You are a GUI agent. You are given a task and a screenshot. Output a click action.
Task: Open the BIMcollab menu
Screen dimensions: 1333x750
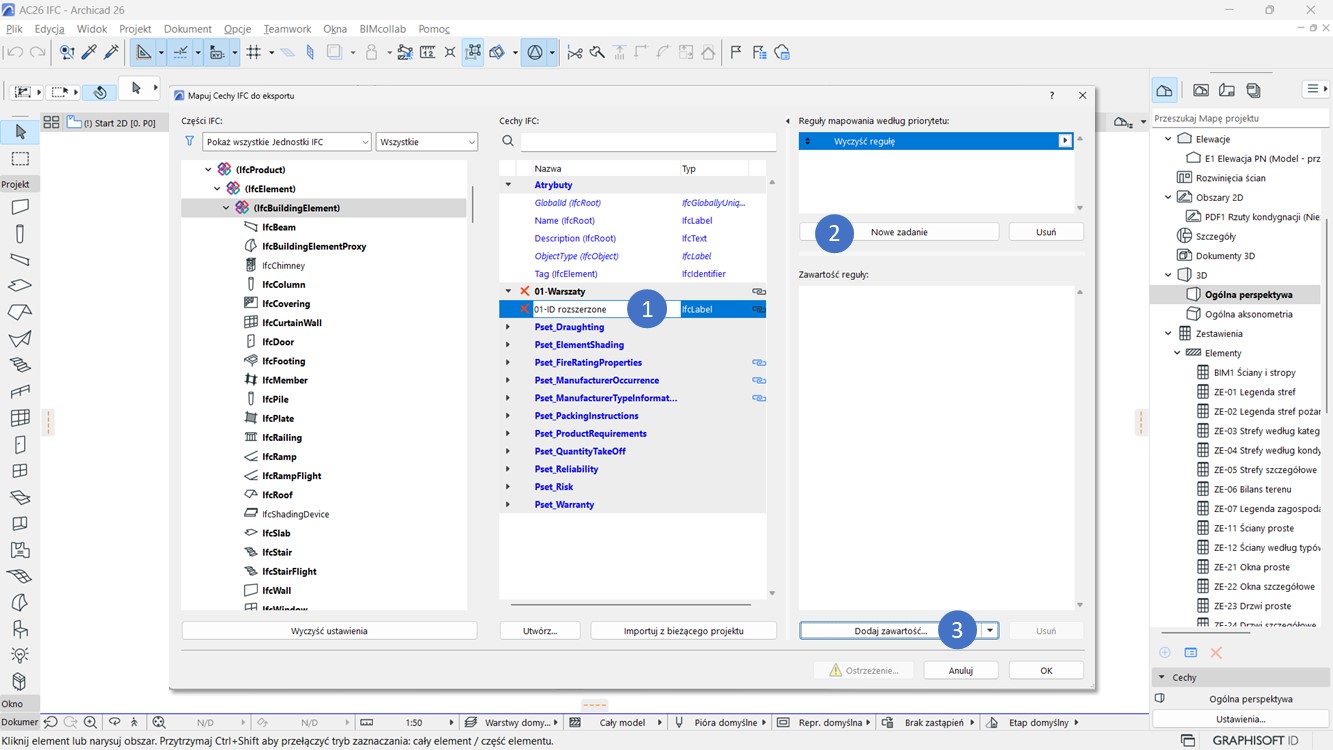click(382, 29)
